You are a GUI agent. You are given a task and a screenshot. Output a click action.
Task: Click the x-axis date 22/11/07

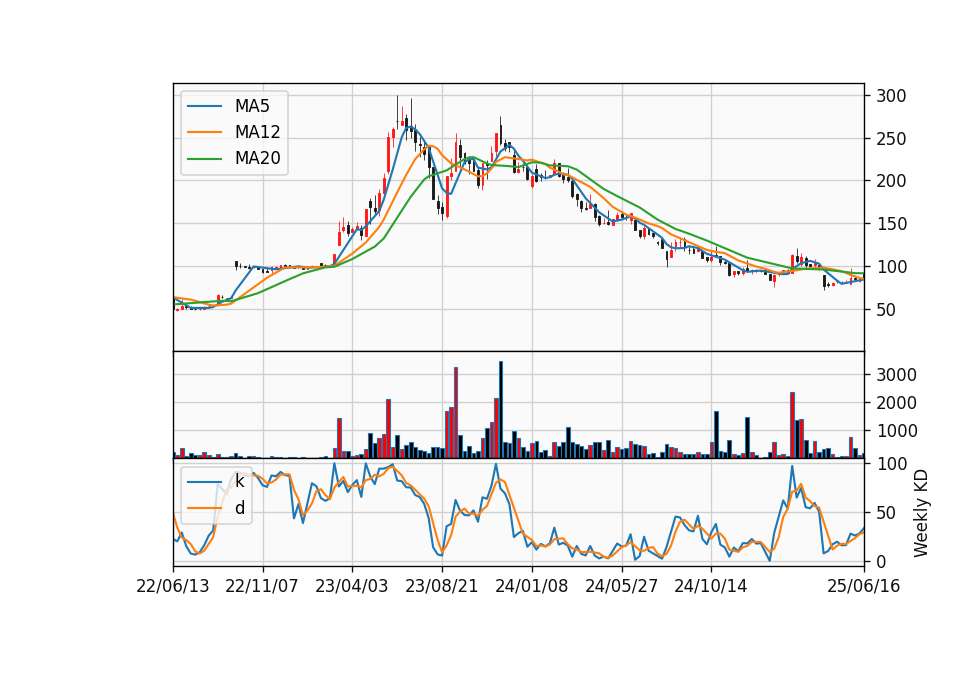262,586
